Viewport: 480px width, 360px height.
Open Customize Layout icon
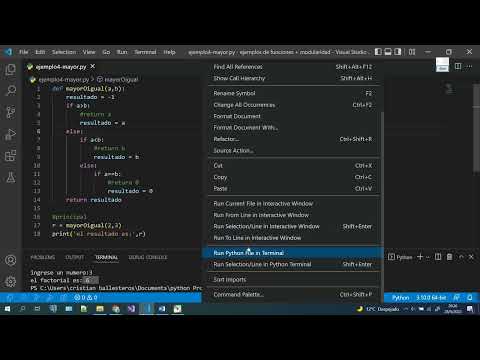point(412,52)
